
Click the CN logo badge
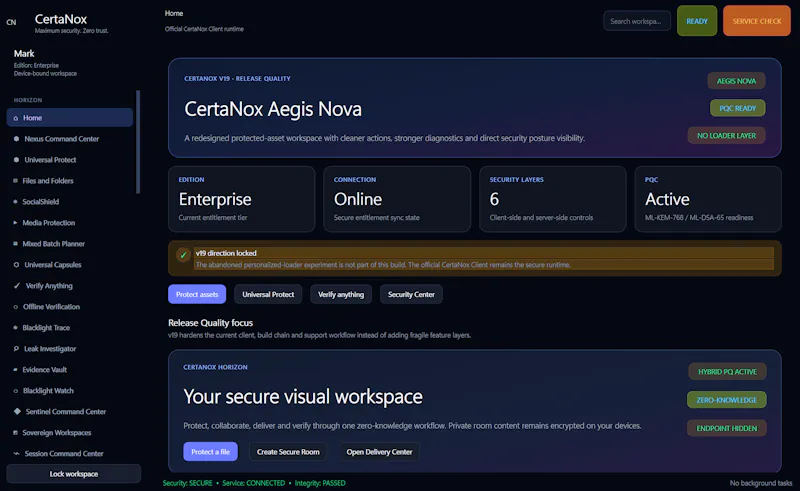click(x=11, y=22)
